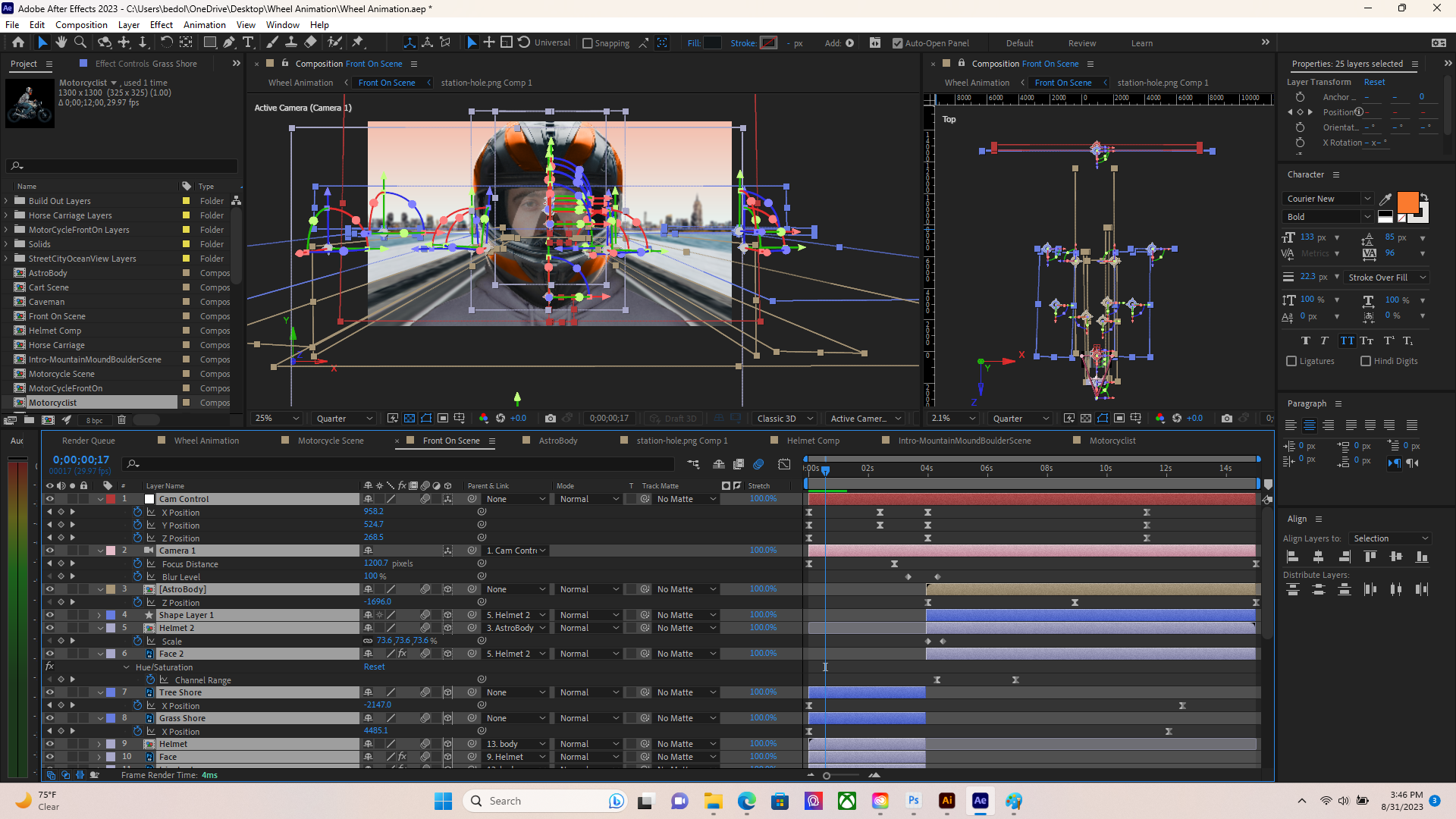Select the Rectangle shape tool
1456x819 pixels.
click(210, 42)
